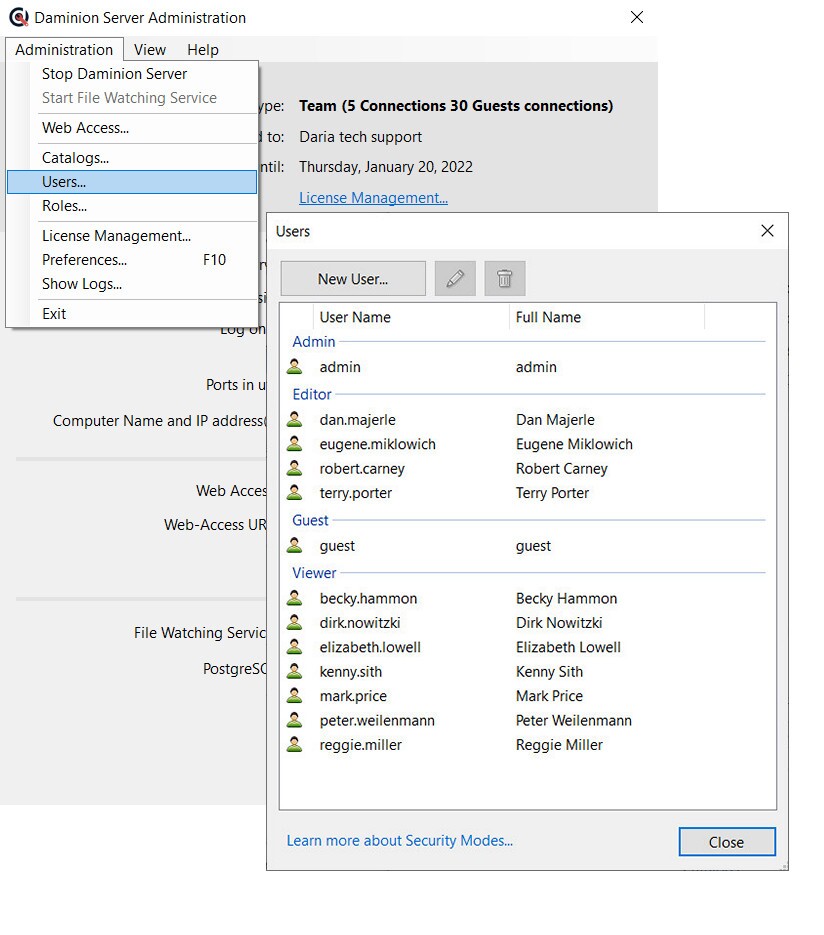This screenshot has width=824, height=935.
Task: Click the pencil edit user icon
Action: [455, 279]
